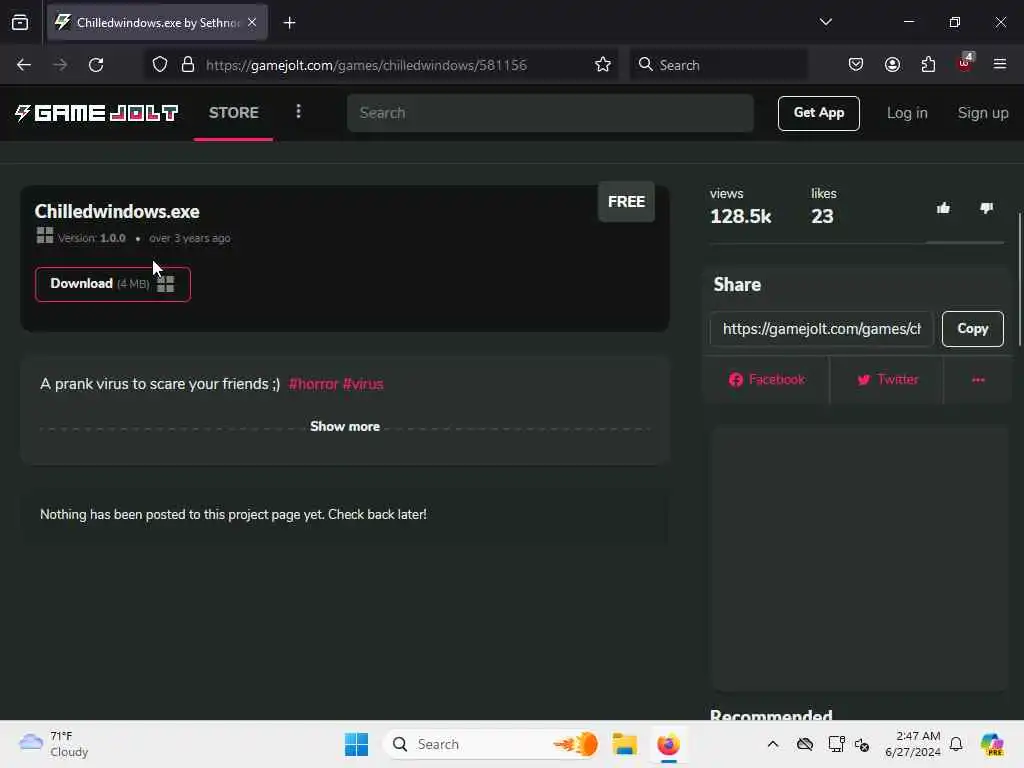Go back in browser history

point(24,65)
